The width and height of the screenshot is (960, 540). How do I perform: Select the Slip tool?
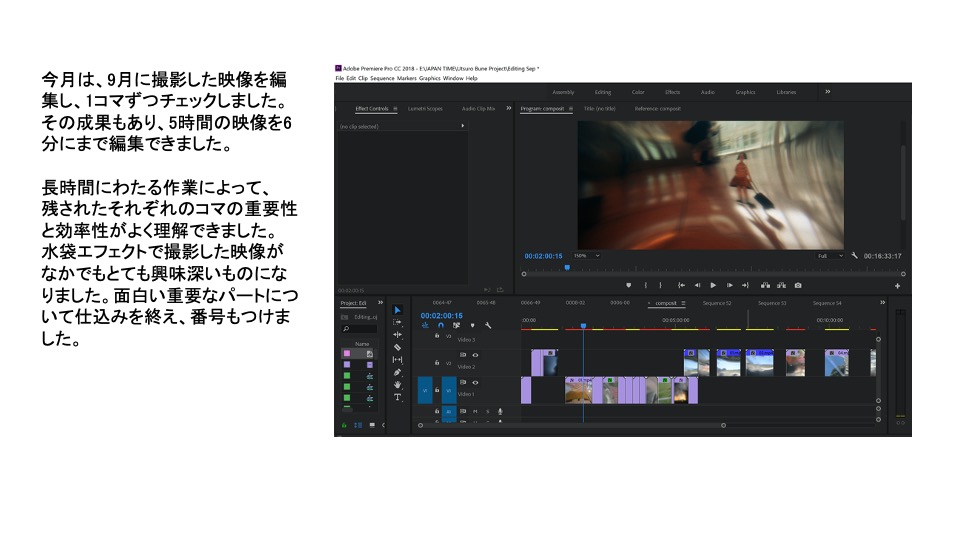[397, 359]
